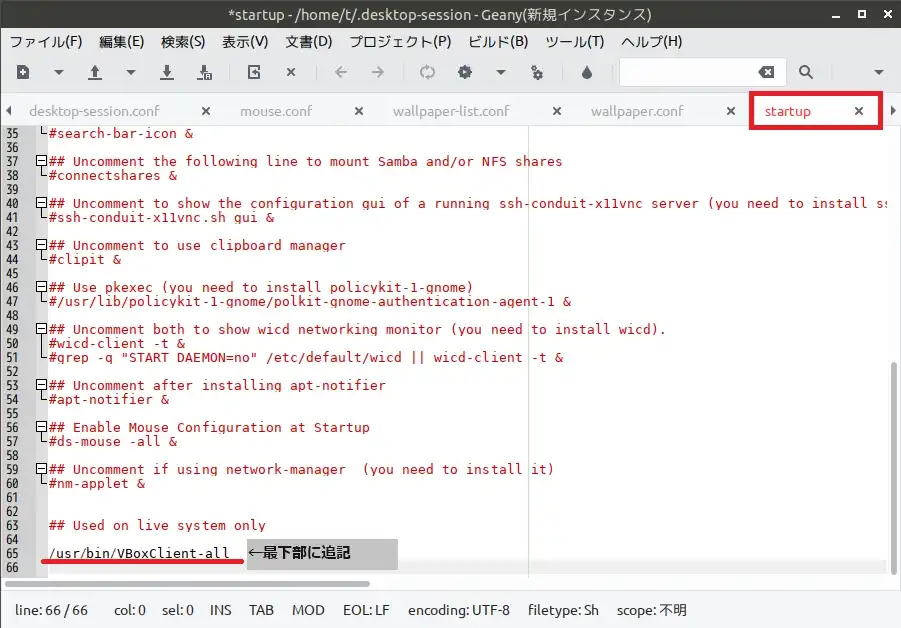
Task: Expand toolbar overflow arrow at far right
Action: pyautogui.click(x=879, y=72)
